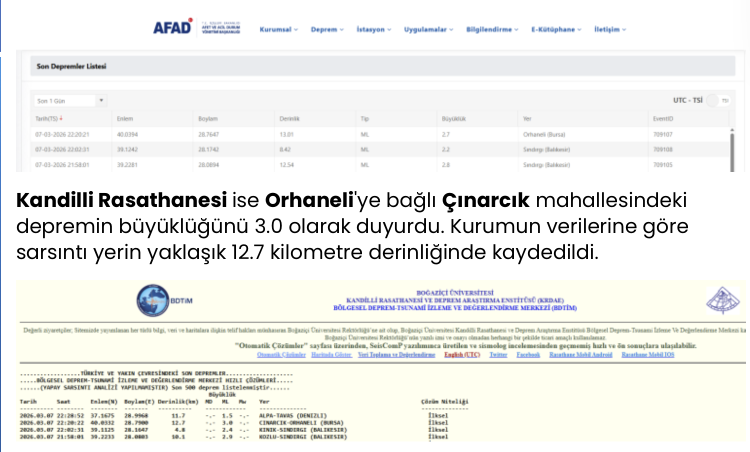Open the Son 1 Gün dropdown

[x=69, y=101]
